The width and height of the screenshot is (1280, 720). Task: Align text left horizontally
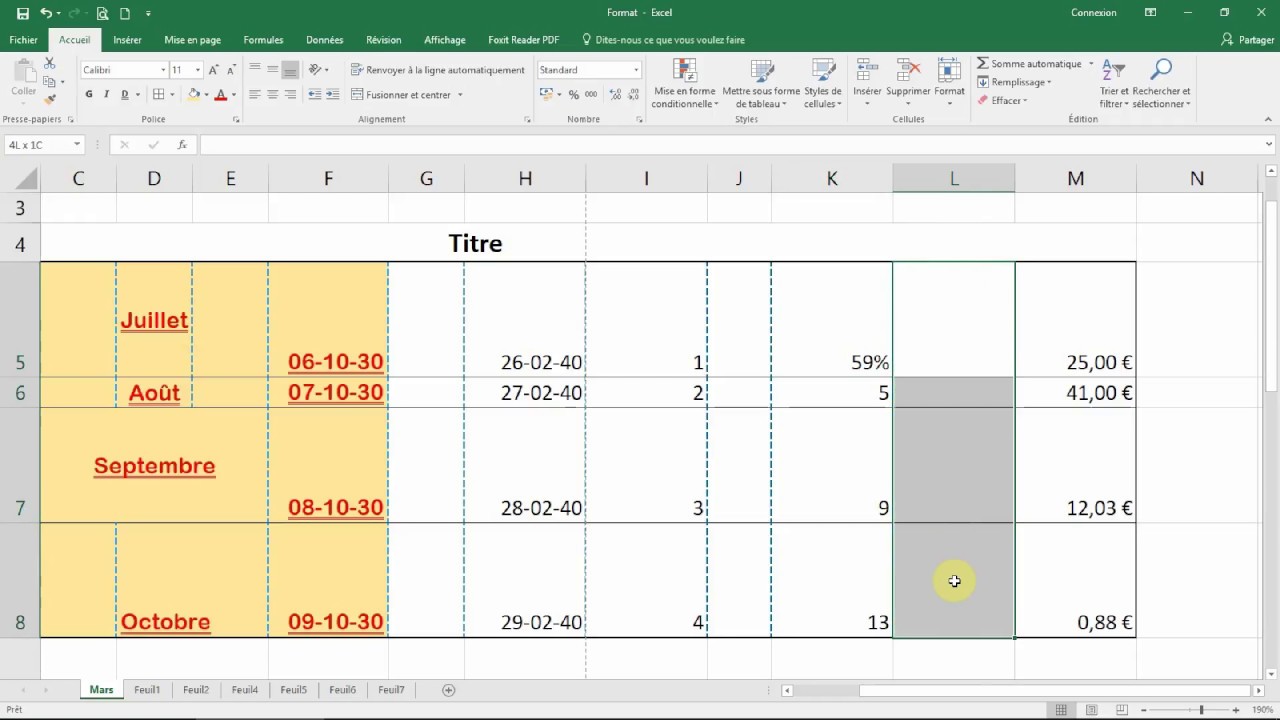click(x=255, y=95)
